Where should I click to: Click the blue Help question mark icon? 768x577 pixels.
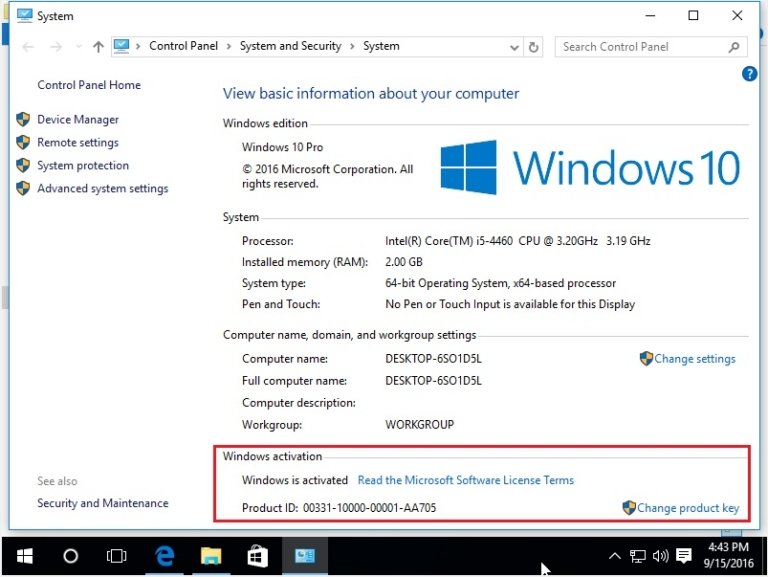pos(749,74)
